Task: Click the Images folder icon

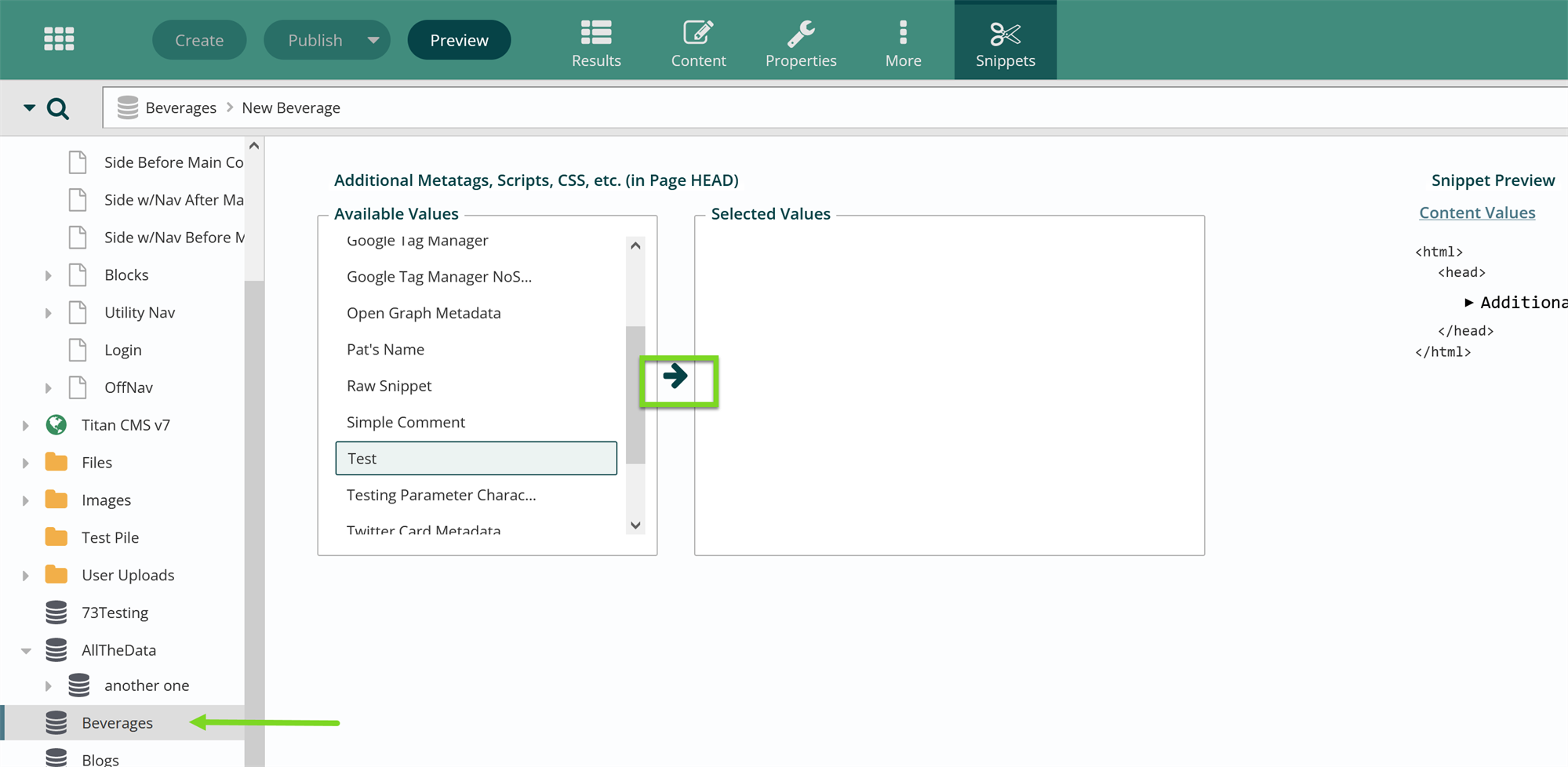Action: 56,500
